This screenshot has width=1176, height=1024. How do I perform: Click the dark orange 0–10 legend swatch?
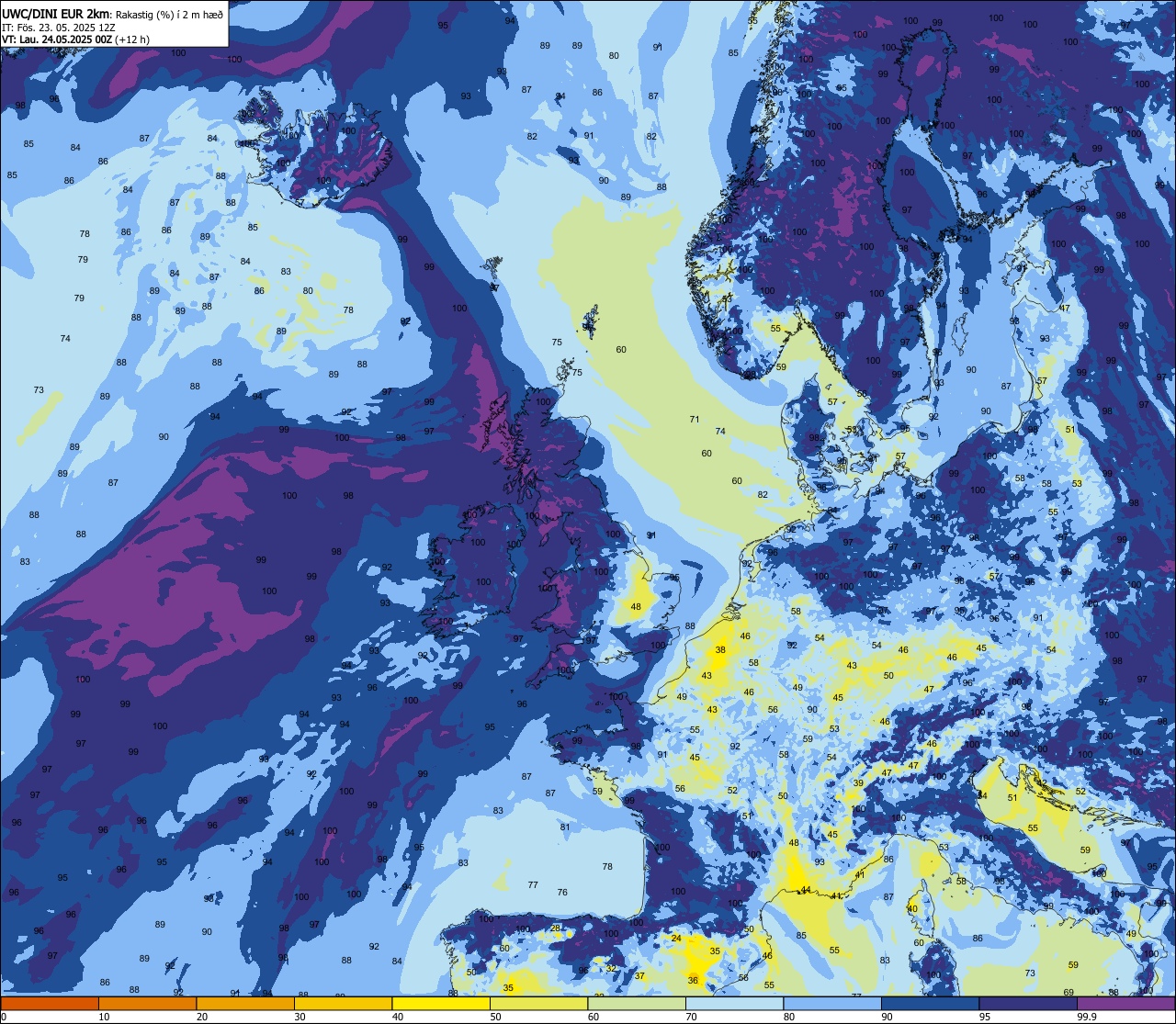50,1003
